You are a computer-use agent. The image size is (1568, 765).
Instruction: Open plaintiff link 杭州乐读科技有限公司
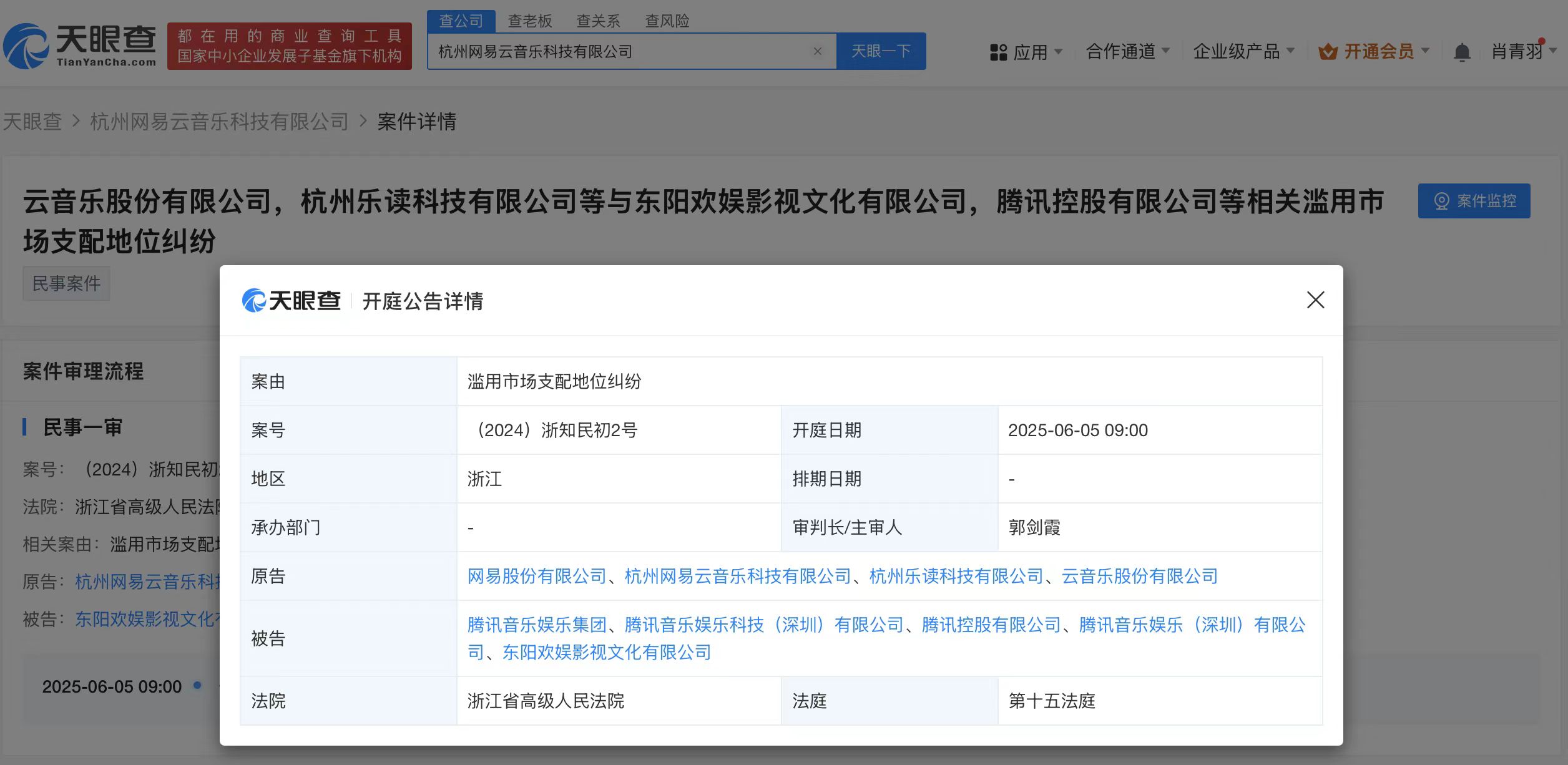pos(956,576)
